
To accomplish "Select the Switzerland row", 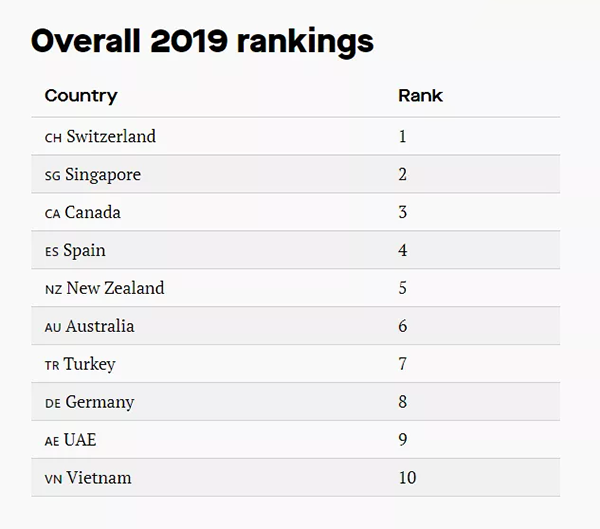I will click(x=111, y=136).
